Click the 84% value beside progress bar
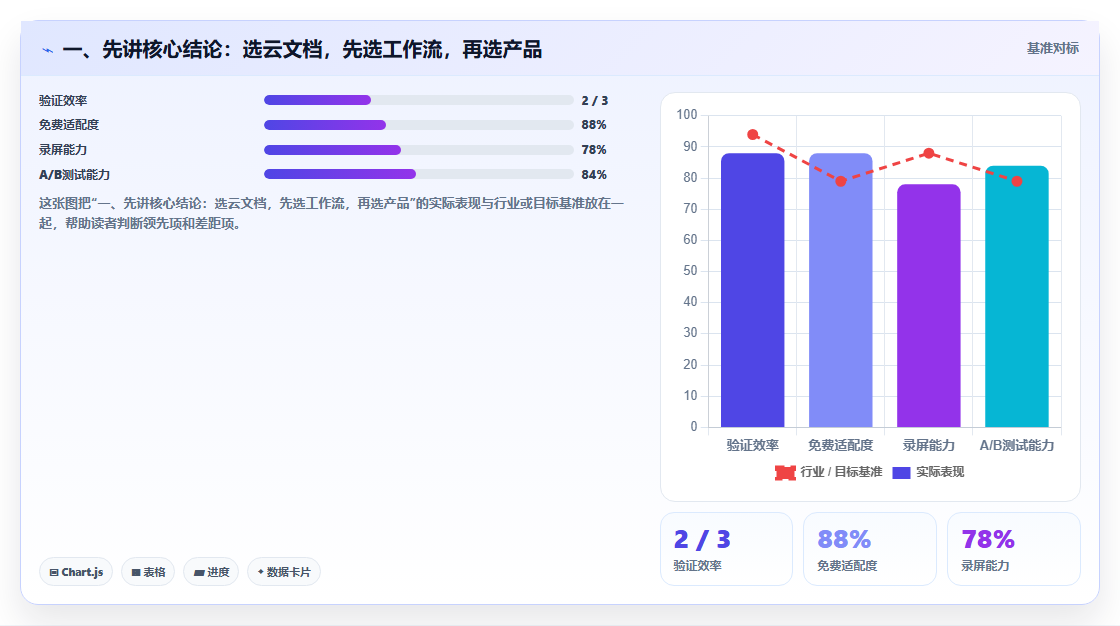Viewport: 1120px width, 626px height. point(594,175)
